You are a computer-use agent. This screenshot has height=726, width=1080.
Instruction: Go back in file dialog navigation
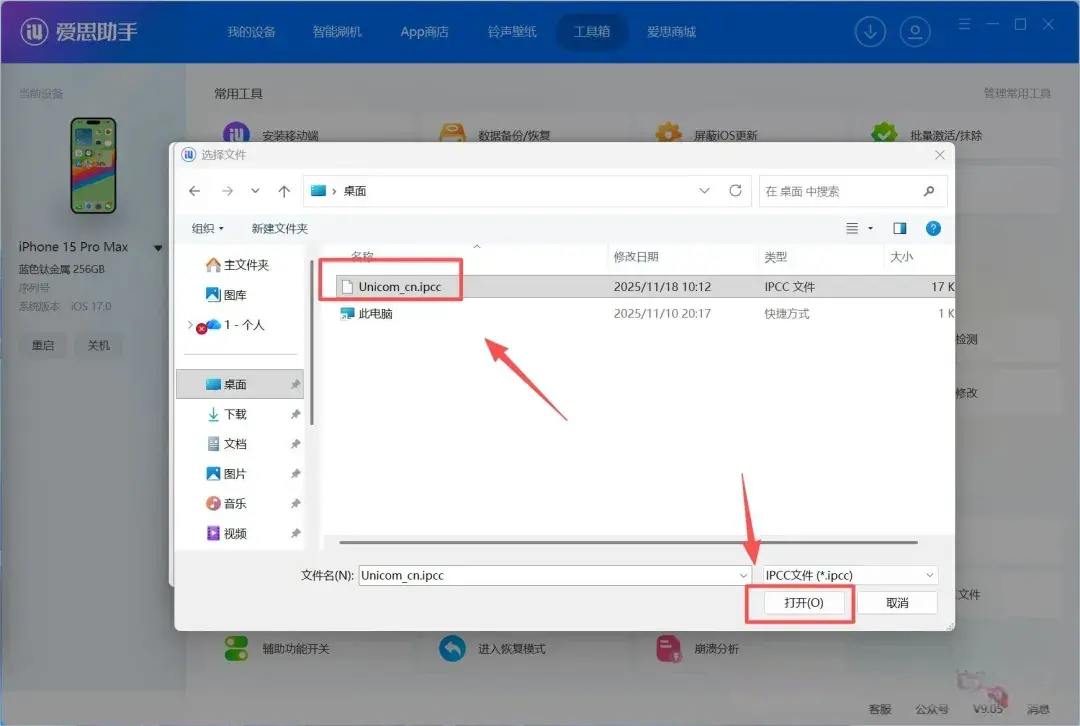(x=195, y=191)
